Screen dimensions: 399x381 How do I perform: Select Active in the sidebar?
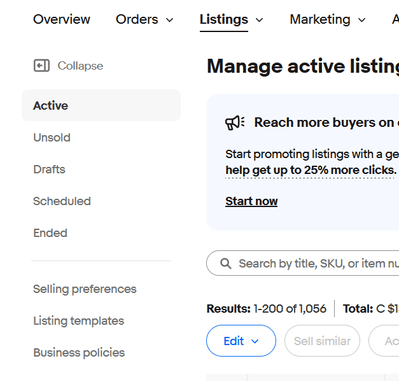101,105
